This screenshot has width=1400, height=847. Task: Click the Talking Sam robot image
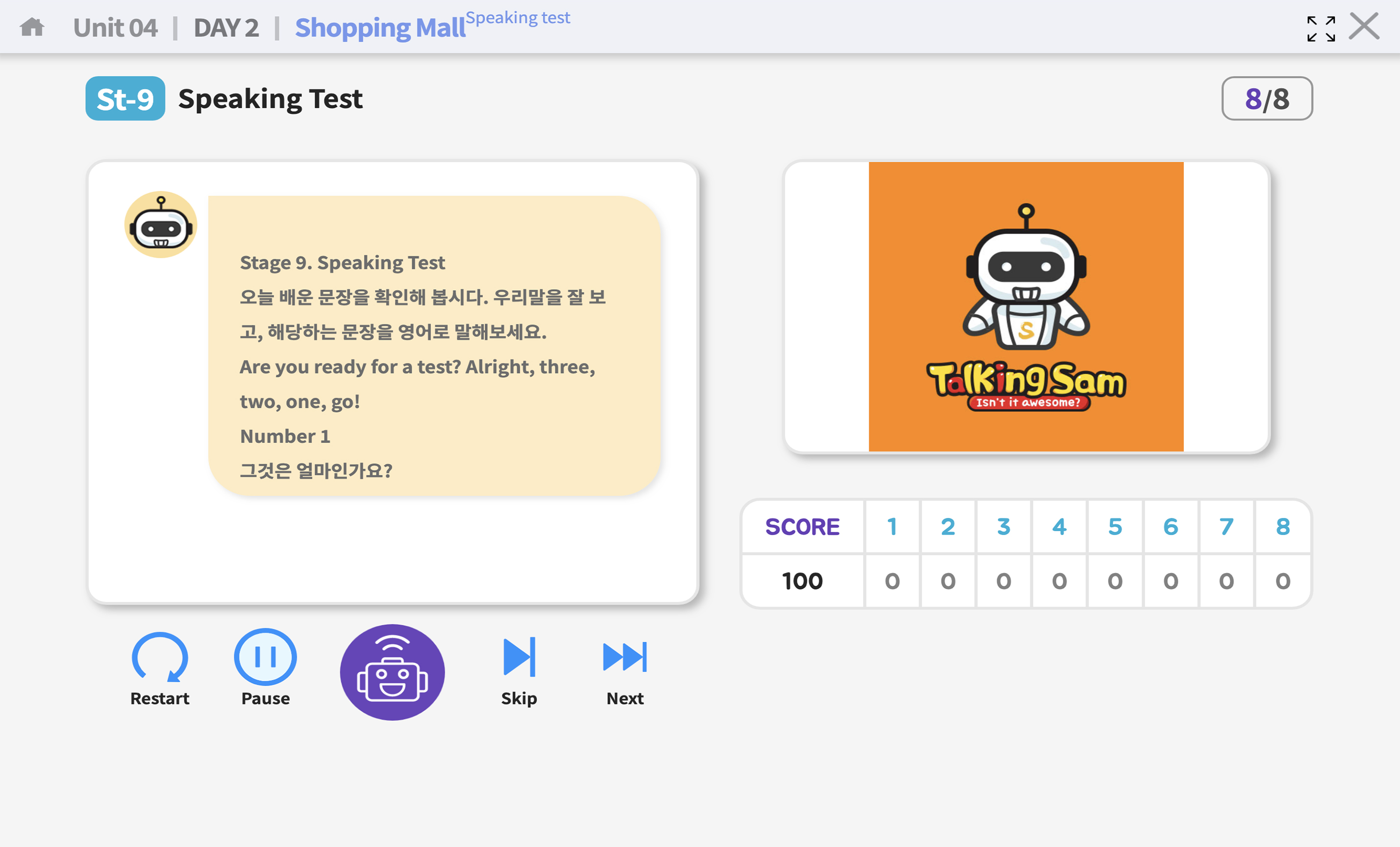[1025, 307]
